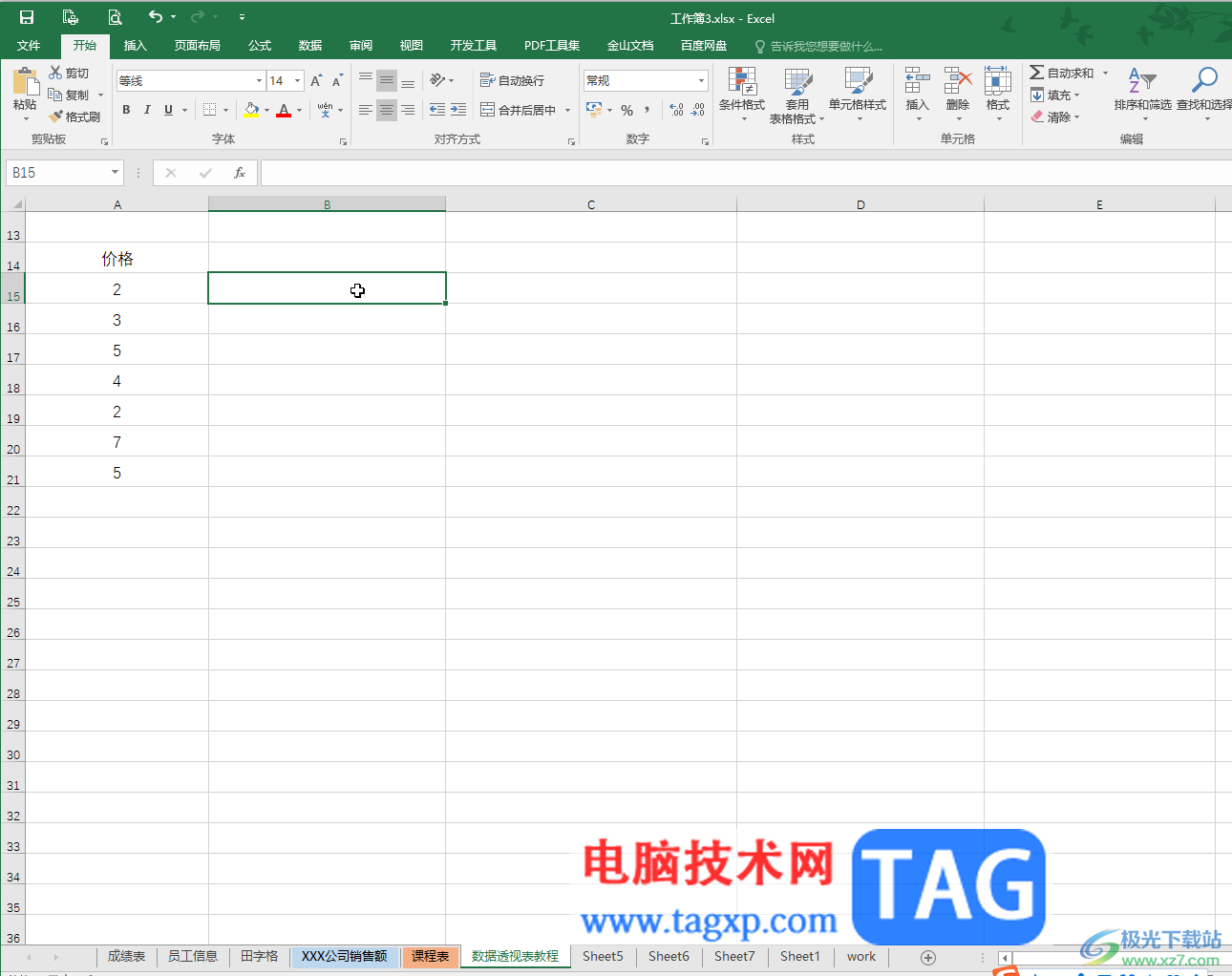Toggle center horizontal alignment
The image size is (1232, 976).
387,110
